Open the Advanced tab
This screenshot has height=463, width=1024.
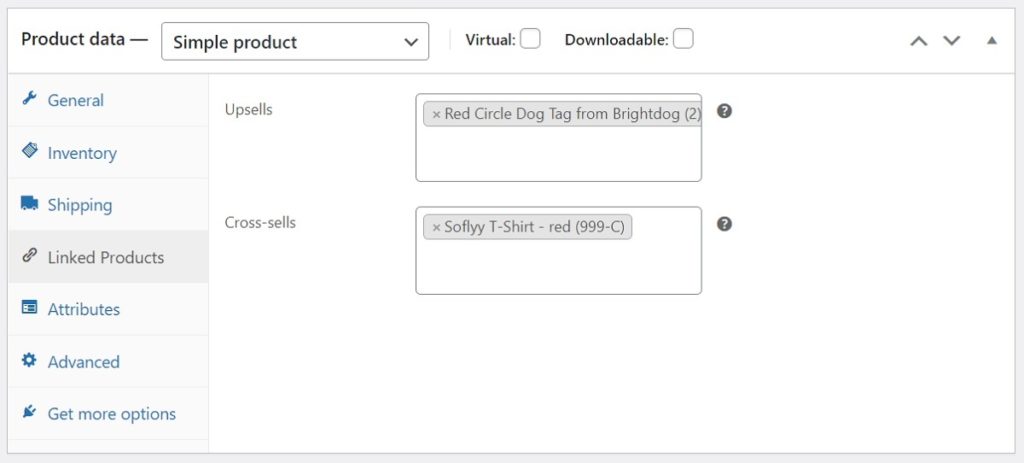click(x=108, y=362)
